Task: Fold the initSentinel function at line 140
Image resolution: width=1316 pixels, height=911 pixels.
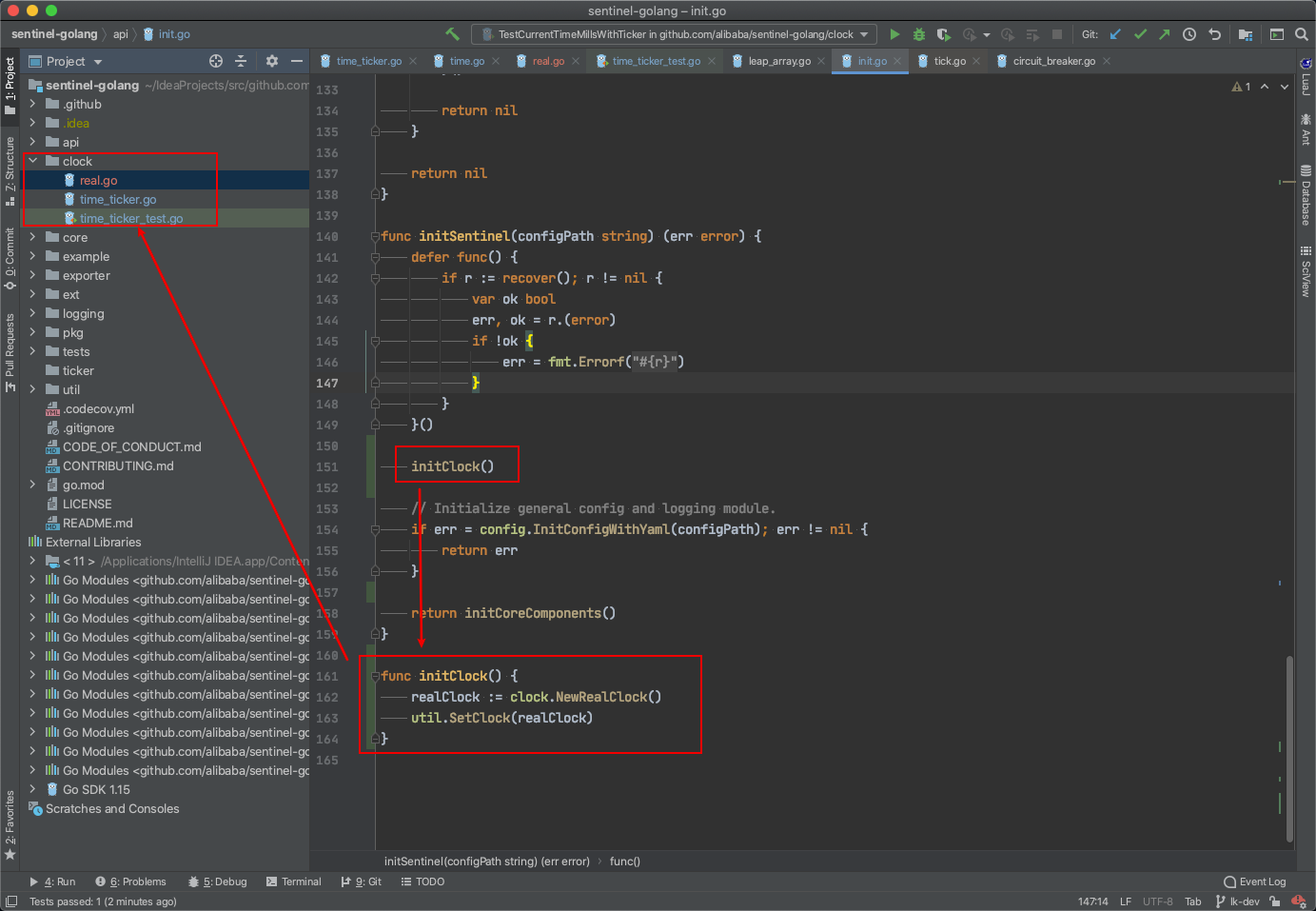Action: coord(375,236)
